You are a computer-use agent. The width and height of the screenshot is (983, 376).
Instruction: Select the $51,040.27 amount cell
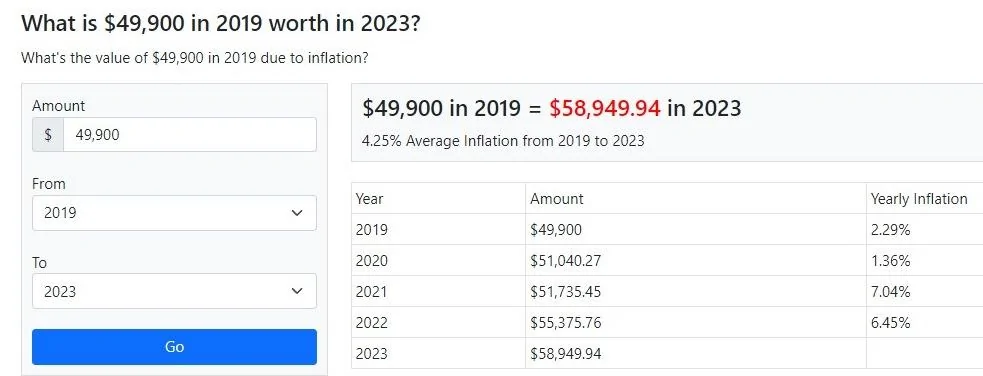point(695,261)
